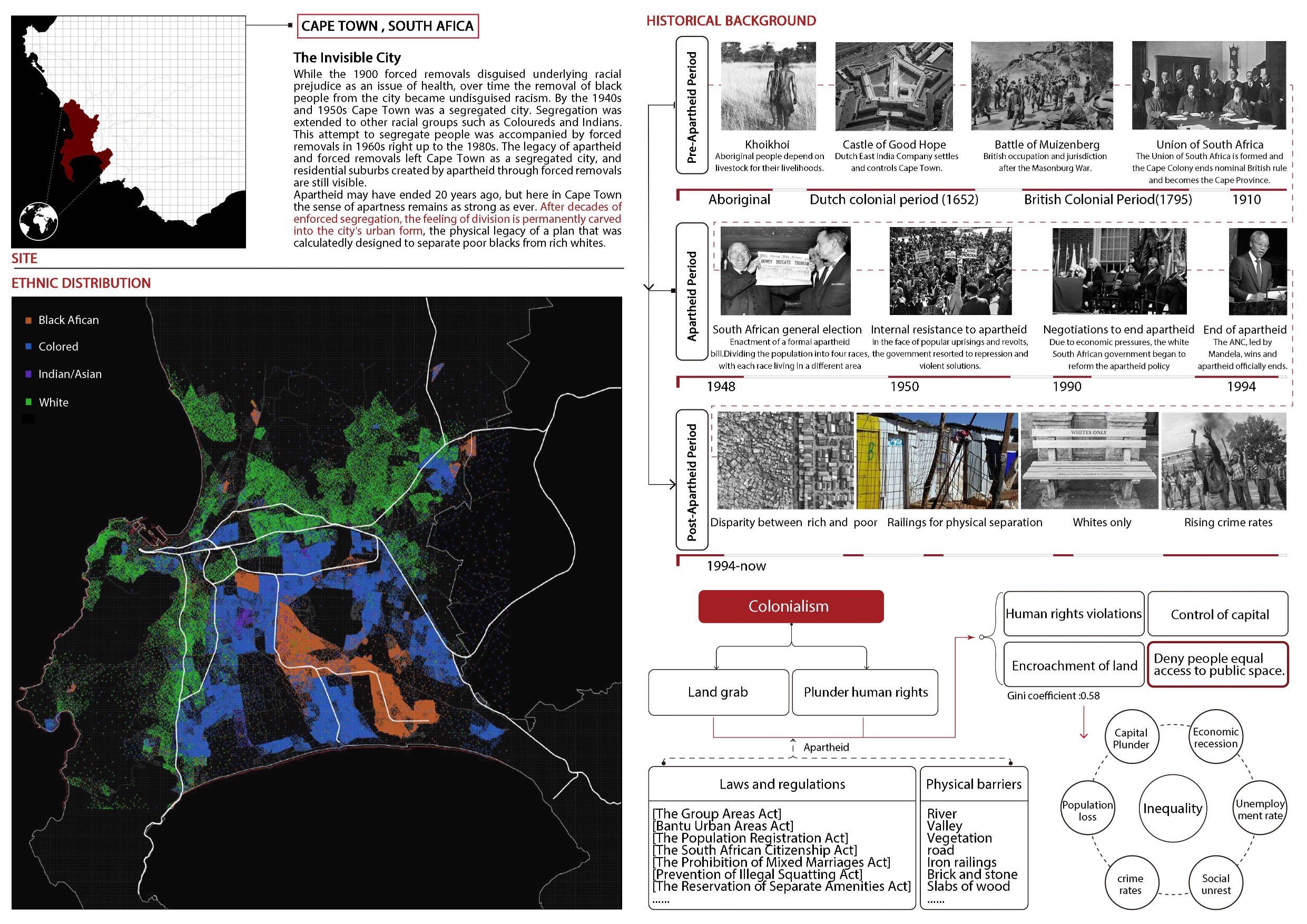
Task: Click the central Inequality circle
Action: coord(1173,809)
